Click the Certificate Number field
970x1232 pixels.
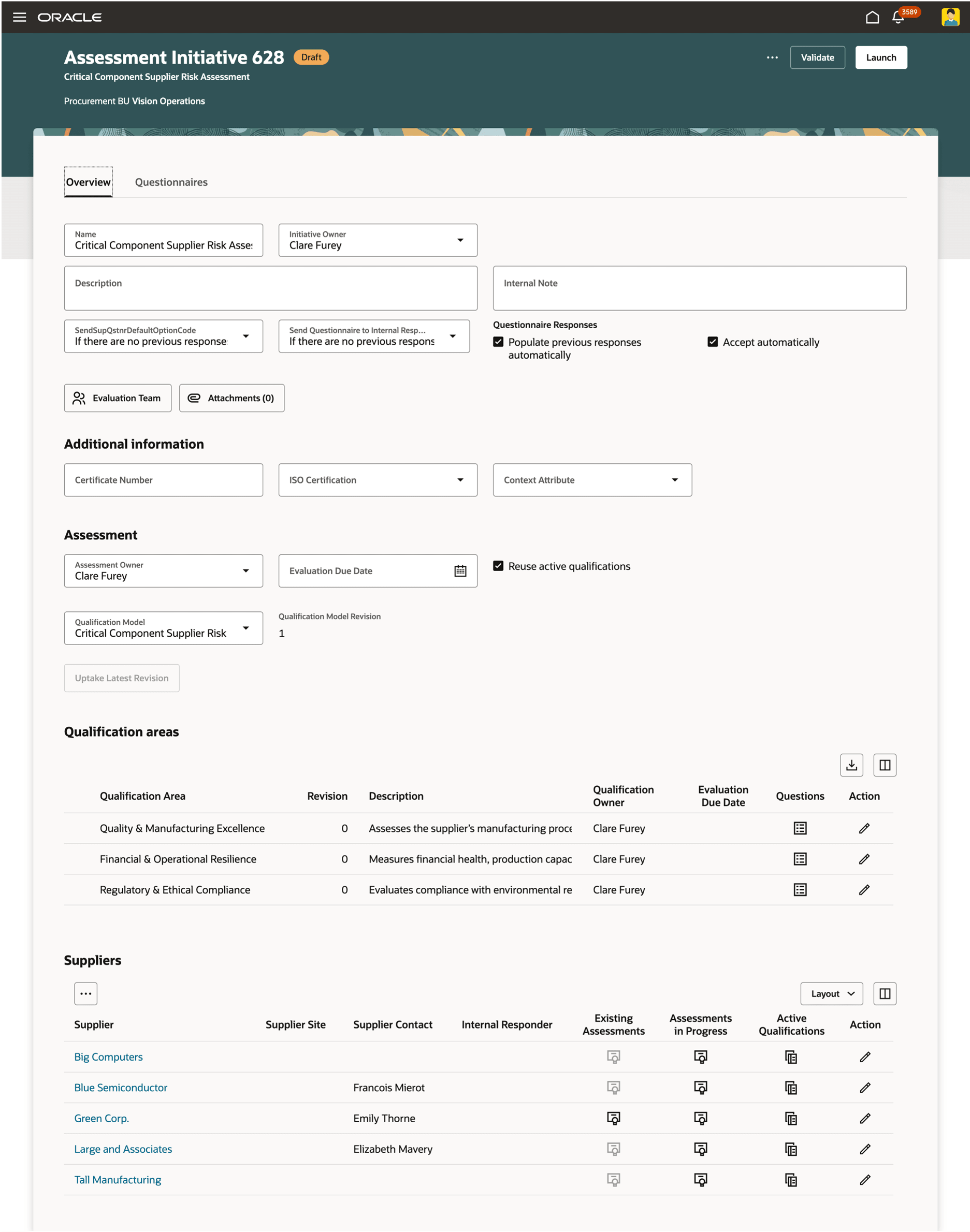[x=164, y=480]
